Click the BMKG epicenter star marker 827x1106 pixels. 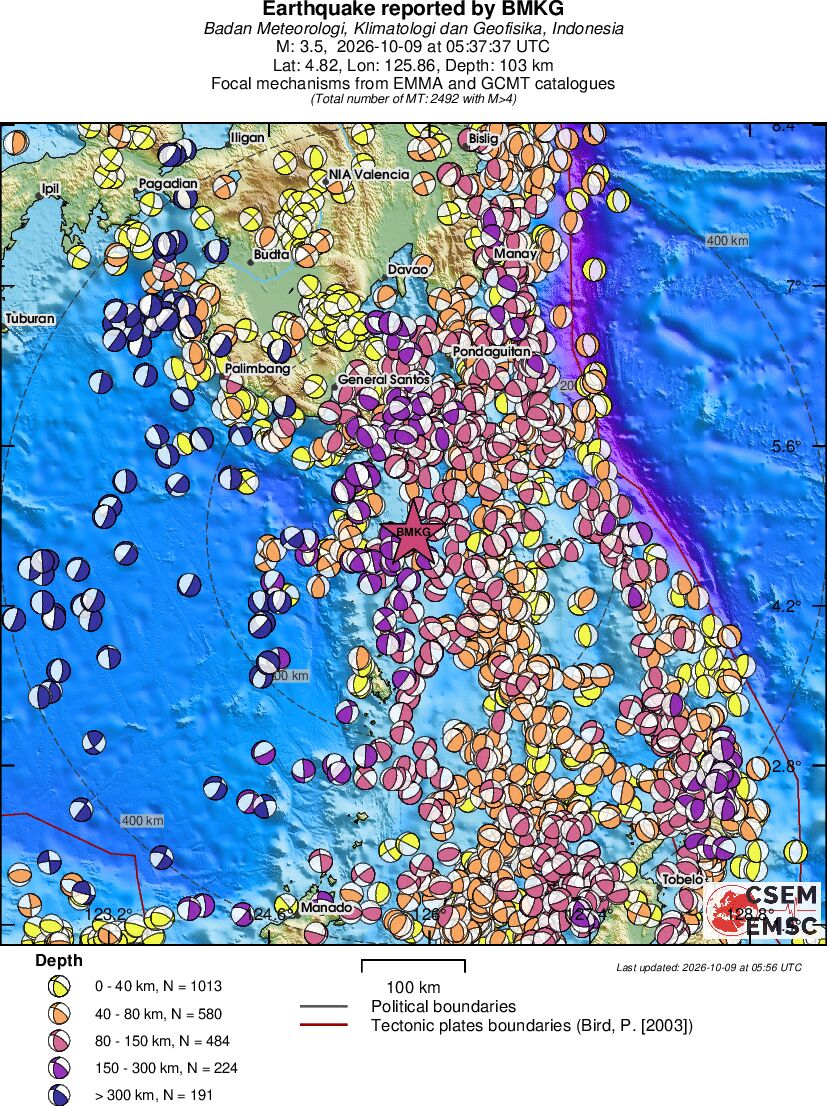click(x=412, y=533)
